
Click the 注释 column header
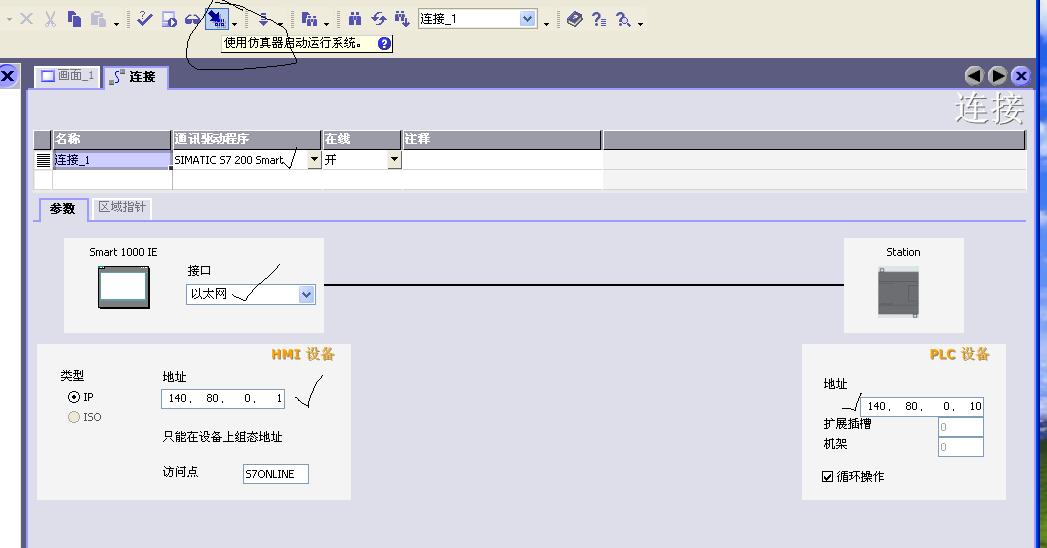tap(501, 139)
